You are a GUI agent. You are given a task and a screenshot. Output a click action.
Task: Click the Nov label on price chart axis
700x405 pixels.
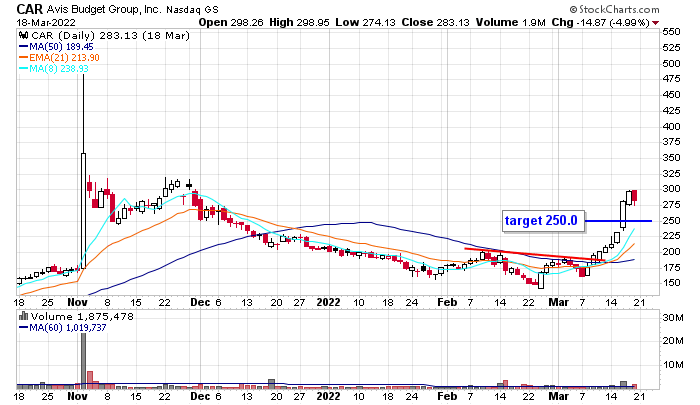pos(77,302)
